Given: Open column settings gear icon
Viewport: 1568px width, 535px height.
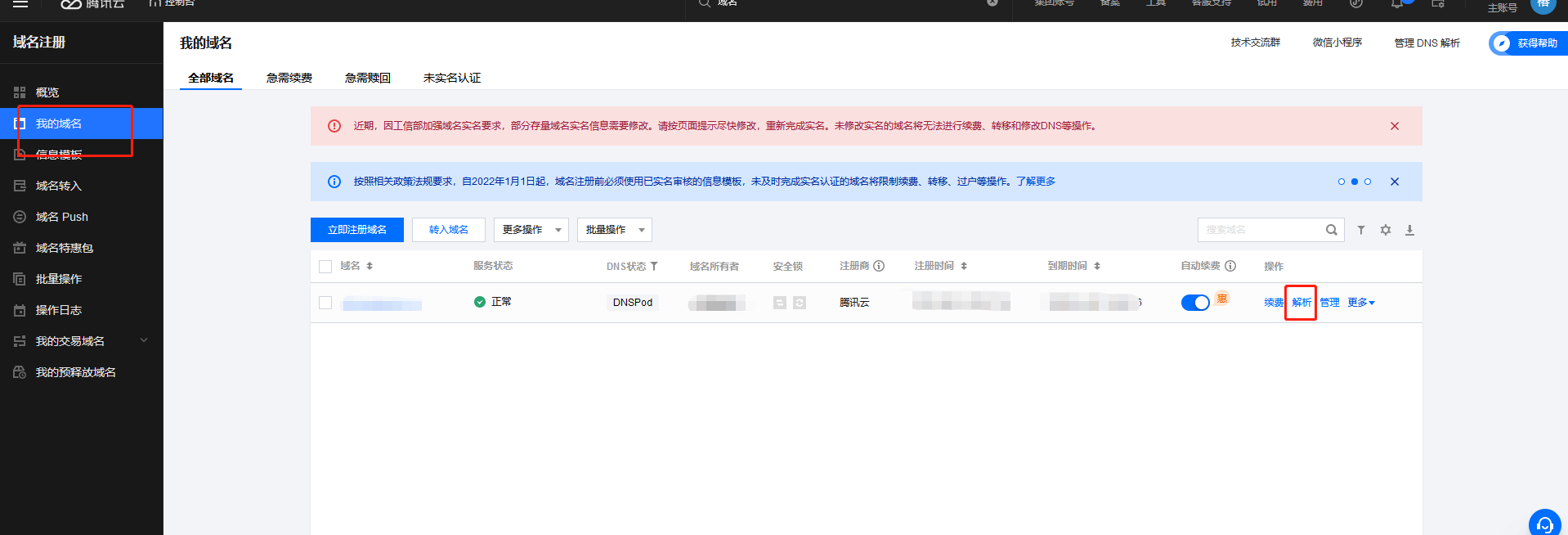Looking at the screenshot, I should 1386,231.
